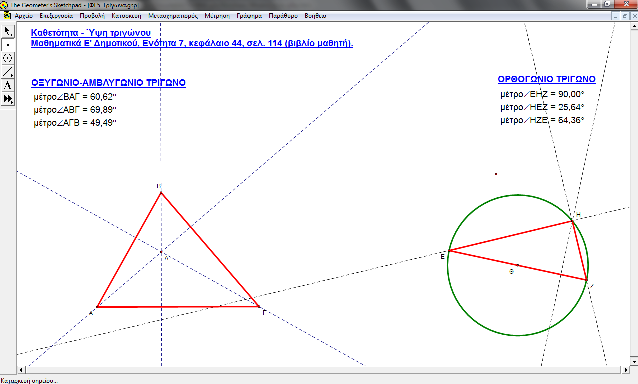Open the Μετασχηματισμός menu
Screen dimensions: 638x384
click(173, 16)
